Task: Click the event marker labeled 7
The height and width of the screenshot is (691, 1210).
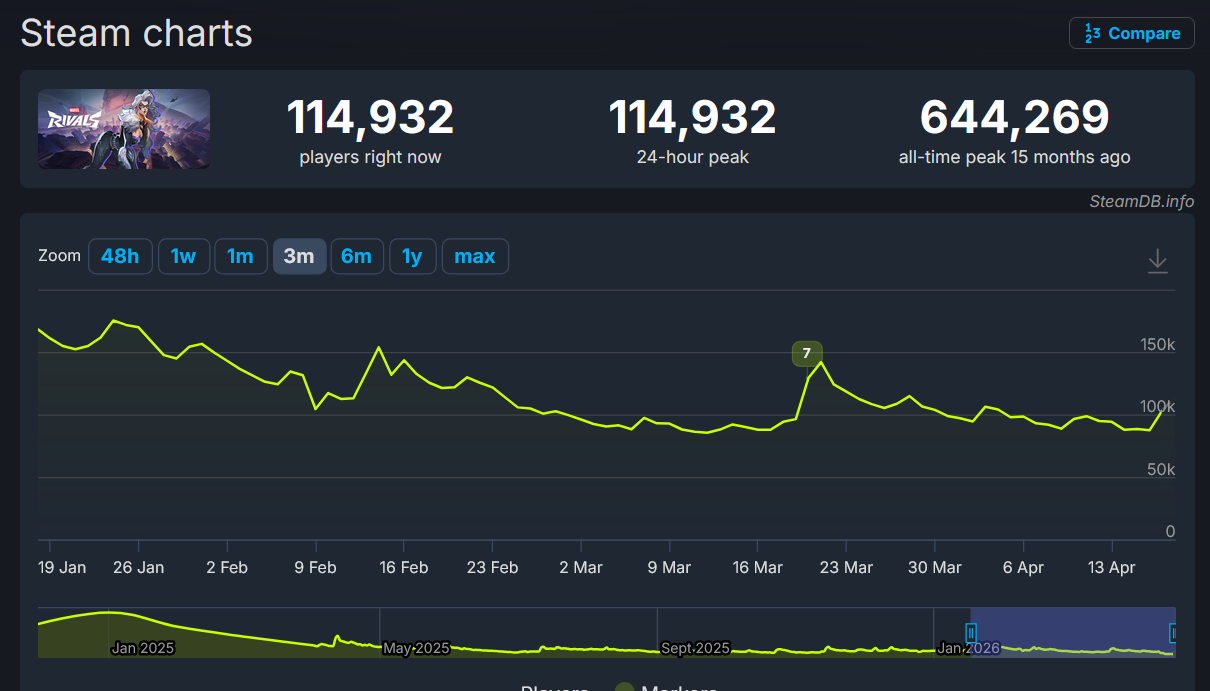Action: (x=807, y=353)
